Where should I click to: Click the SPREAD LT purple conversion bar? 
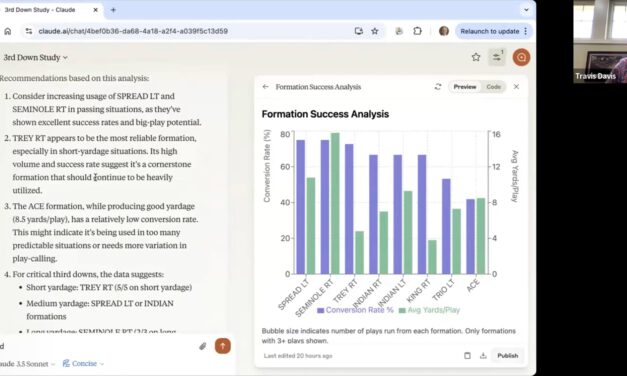(301, 207)
